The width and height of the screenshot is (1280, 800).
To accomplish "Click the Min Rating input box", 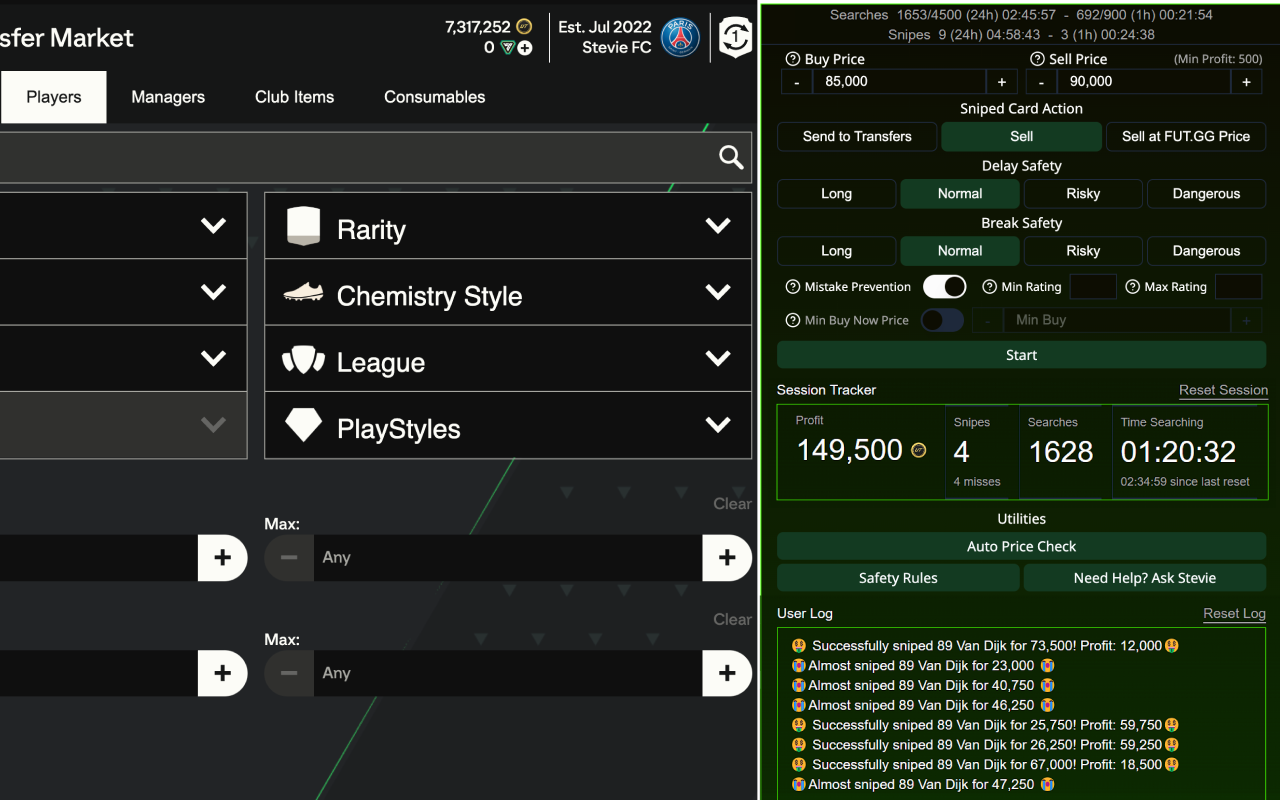I will (1093, 287).
